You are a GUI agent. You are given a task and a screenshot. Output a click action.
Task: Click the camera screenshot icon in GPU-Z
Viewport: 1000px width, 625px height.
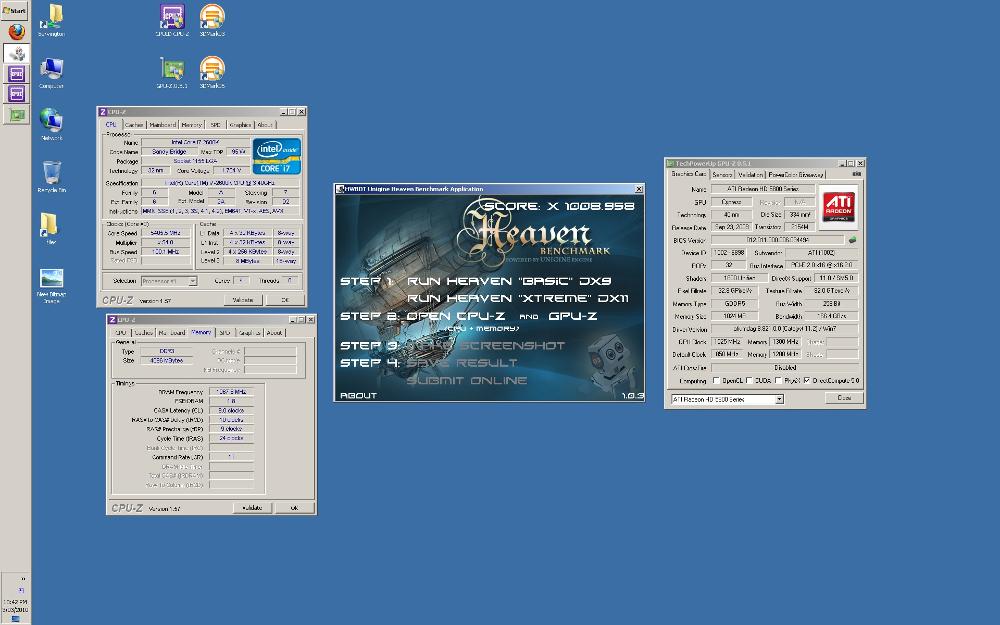857,174
